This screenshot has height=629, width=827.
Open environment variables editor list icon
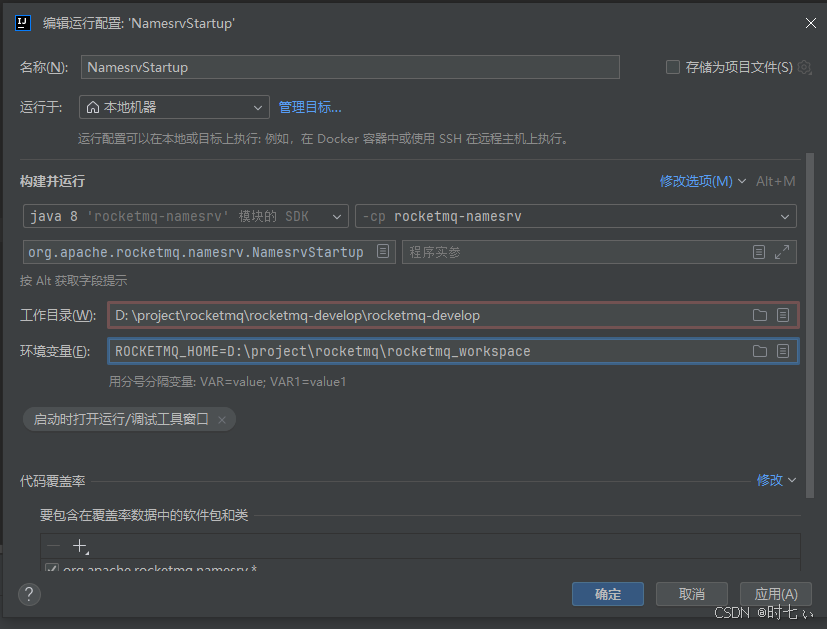(x=784, y=351)
